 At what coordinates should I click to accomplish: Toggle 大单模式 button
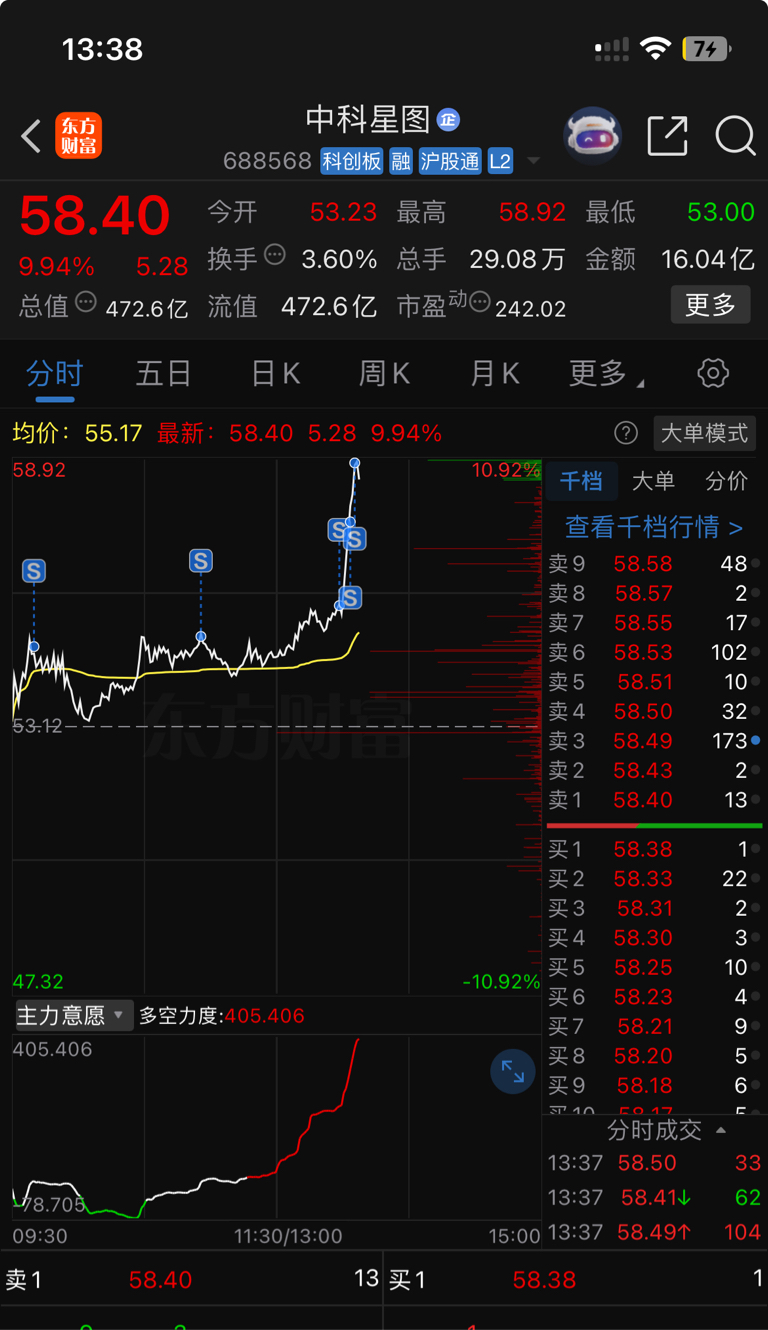705,433
